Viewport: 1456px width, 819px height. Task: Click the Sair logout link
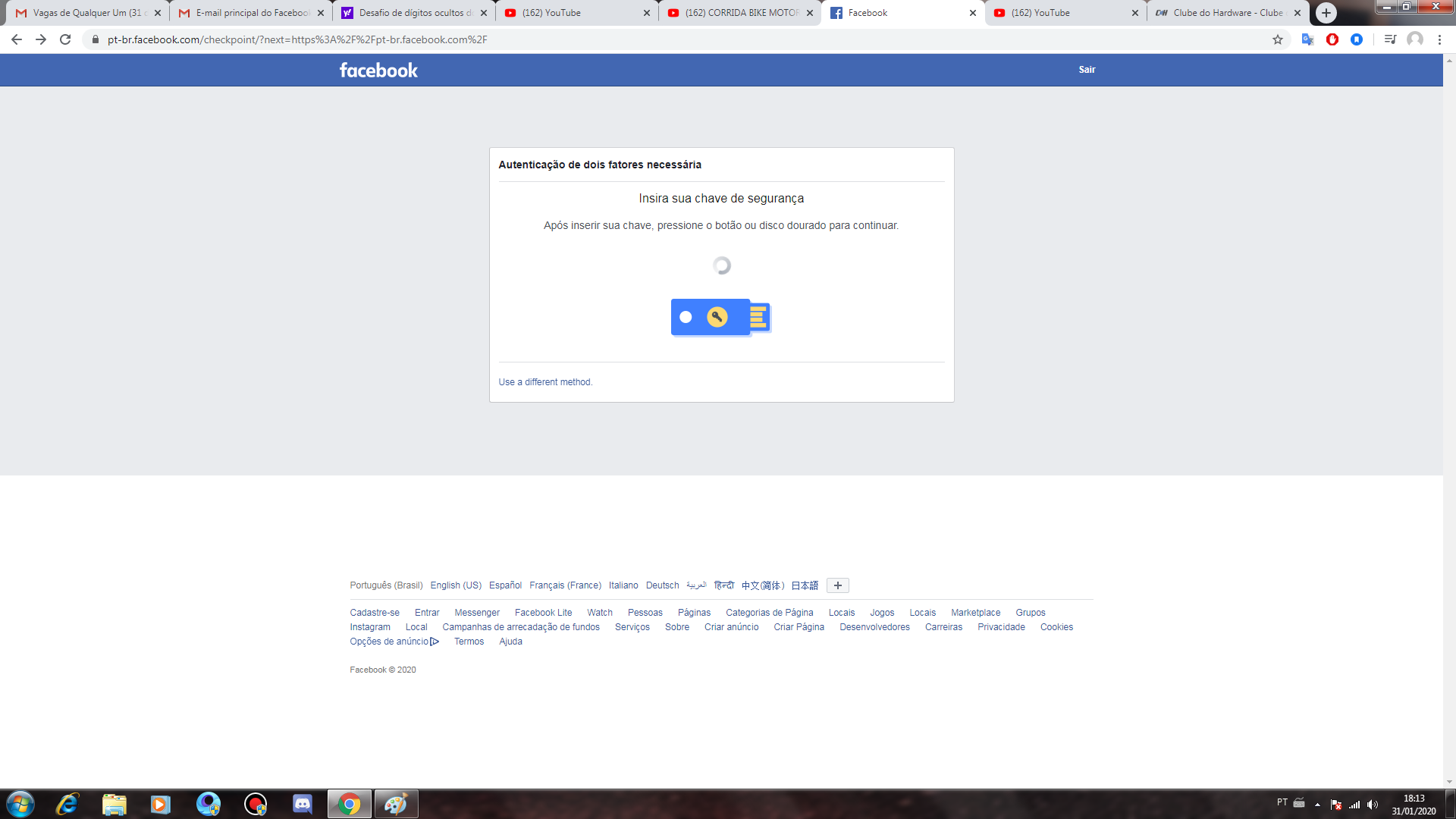pyautogui.click(x=1087, y=70)
